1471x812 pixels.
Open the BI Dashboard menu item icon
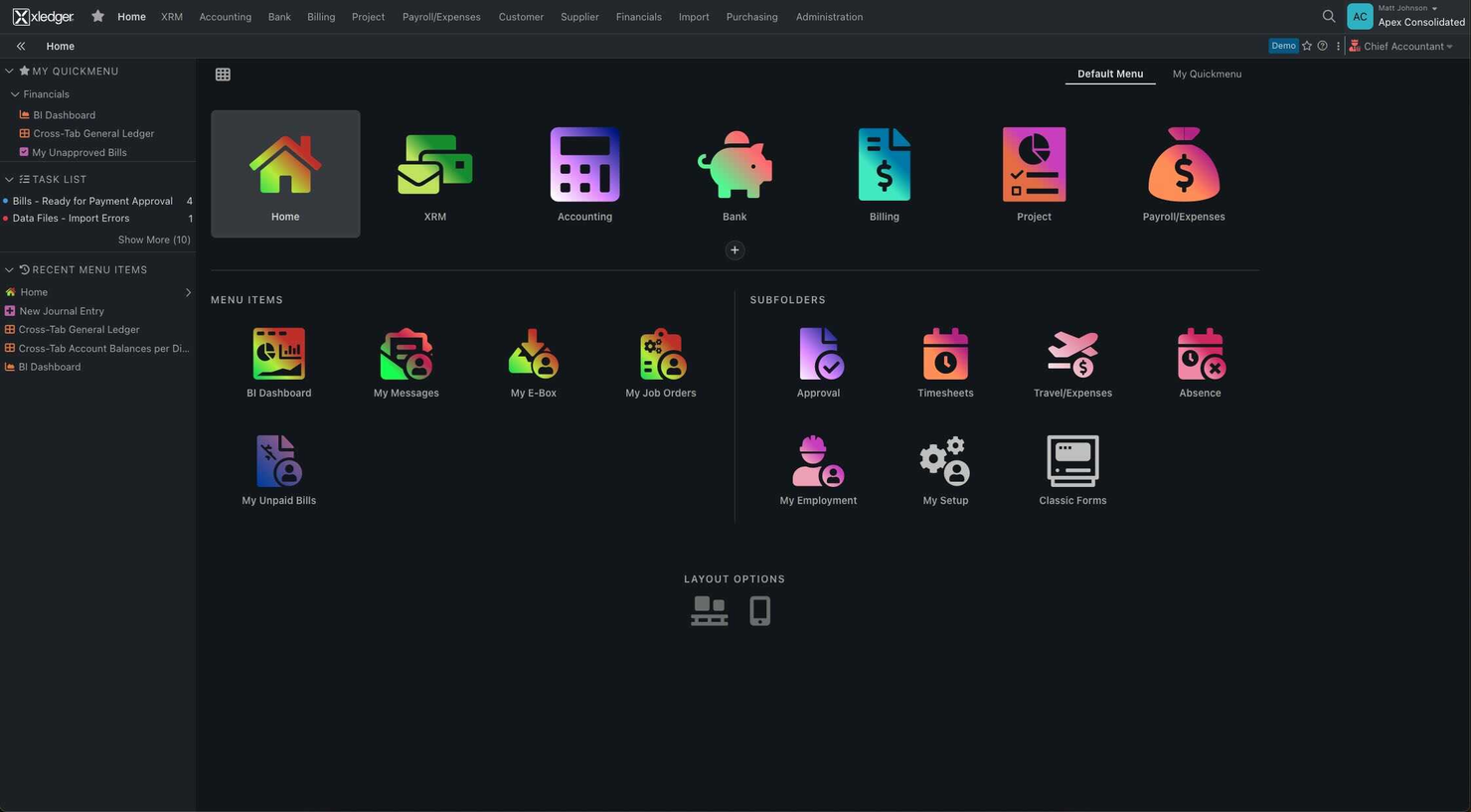pyautogui.click(x=278, y=355)
